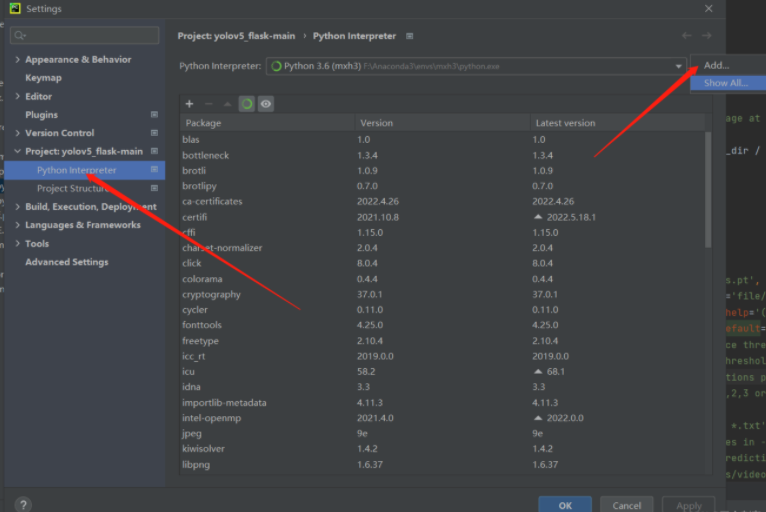Click the project icon on the Python Interpreter row

click(154, 170)
